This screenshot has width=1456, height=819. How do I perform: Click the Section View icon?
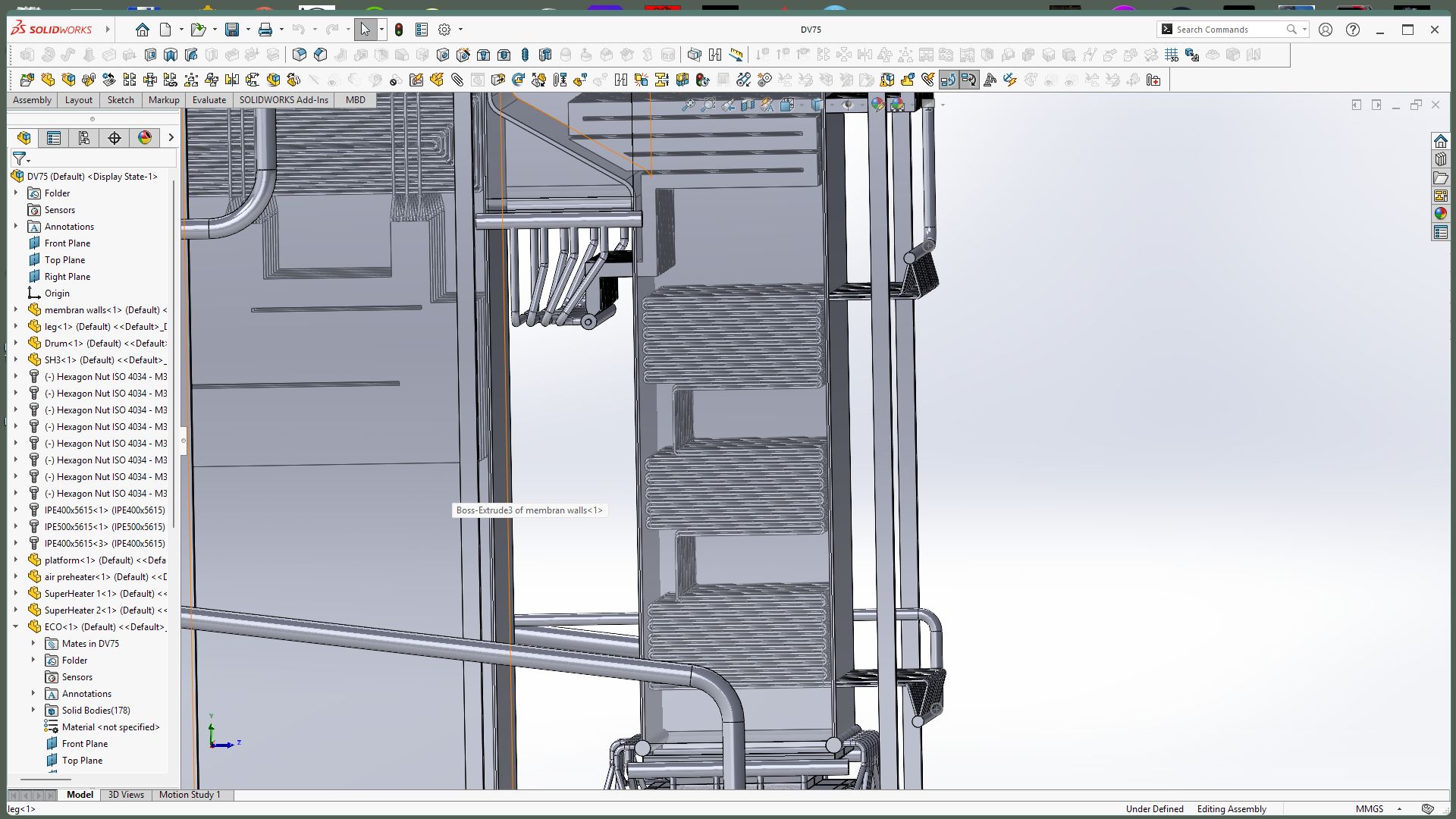748,105
